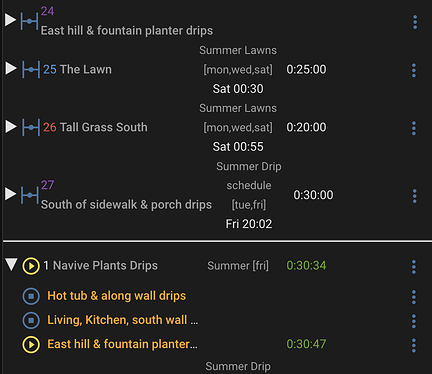Collapse the Navive Plants Drips group

pyautogui.click(x=11, y=265)
